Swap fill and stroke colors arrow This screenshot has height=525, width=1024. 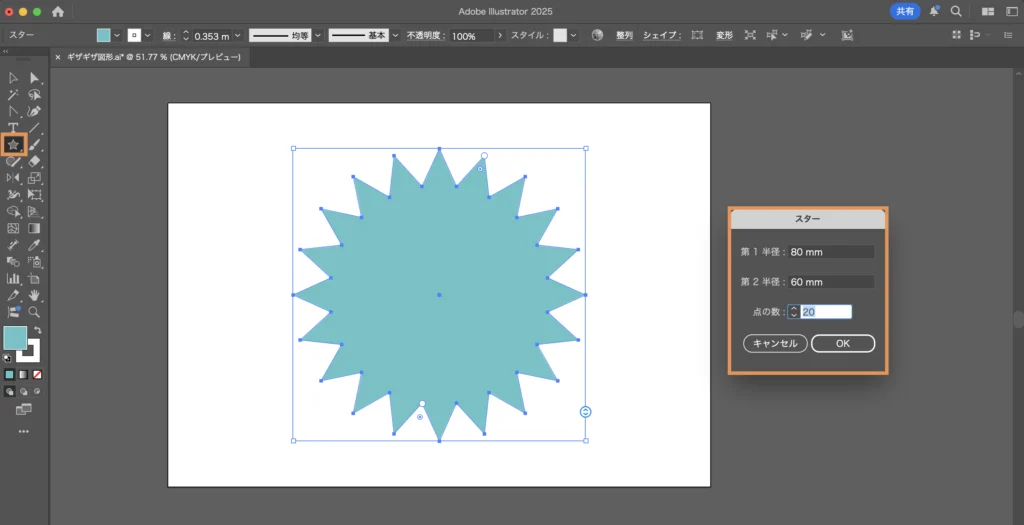click(37, 330)
